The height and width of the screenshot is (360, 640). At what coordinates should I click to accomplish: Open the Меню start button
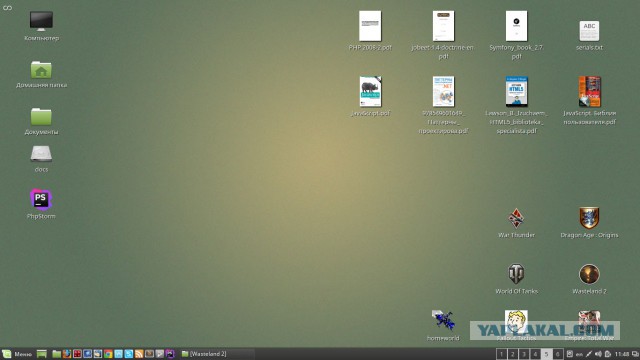(x=17, y=354)
